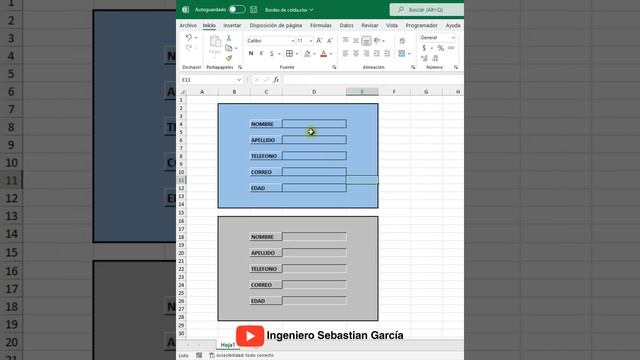Expand the Name Box dropdown arrow
This screenshot has height=360, width=640.
tap(239, 80)
